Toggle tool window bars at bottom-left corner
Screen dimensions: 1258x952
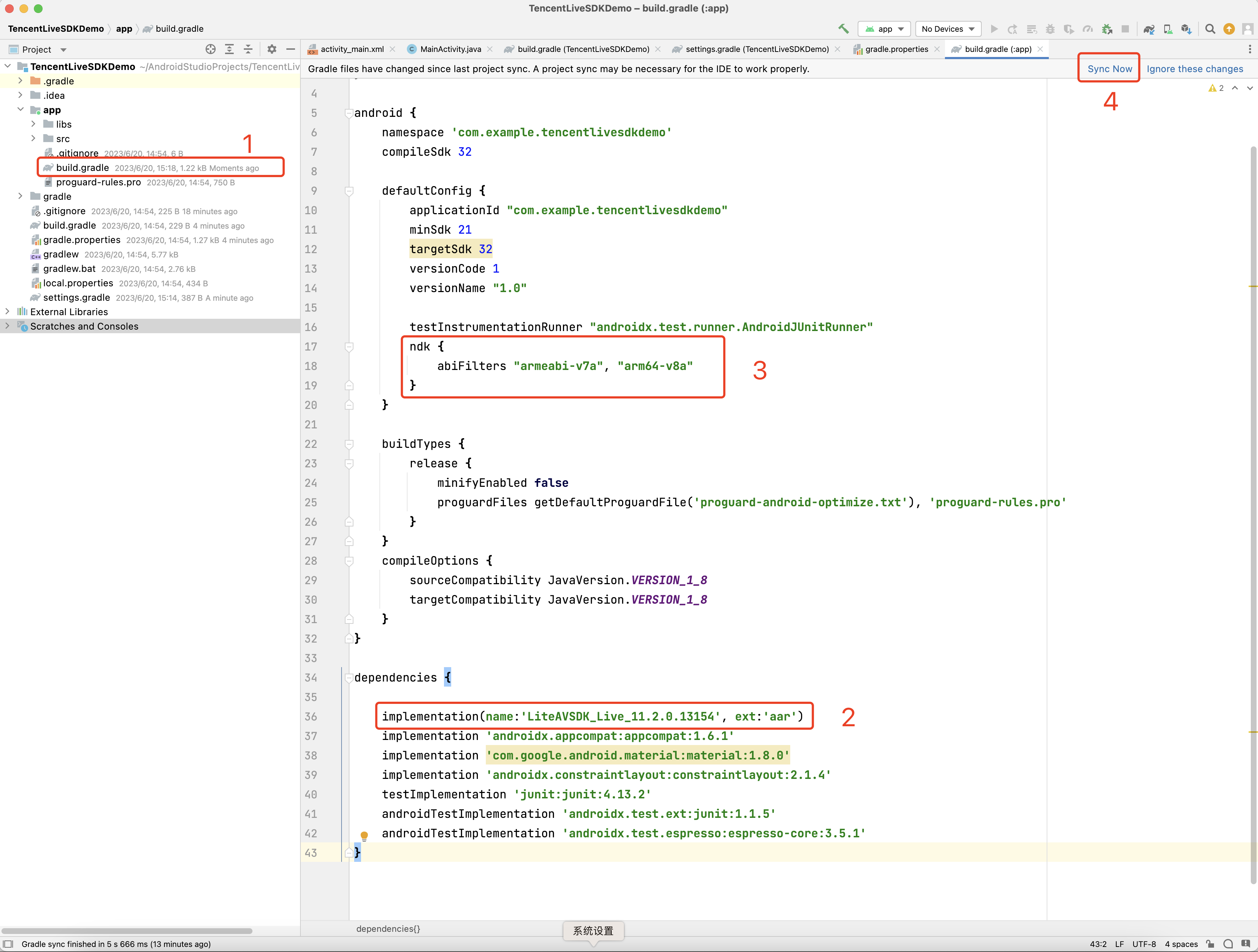(8, 944)
